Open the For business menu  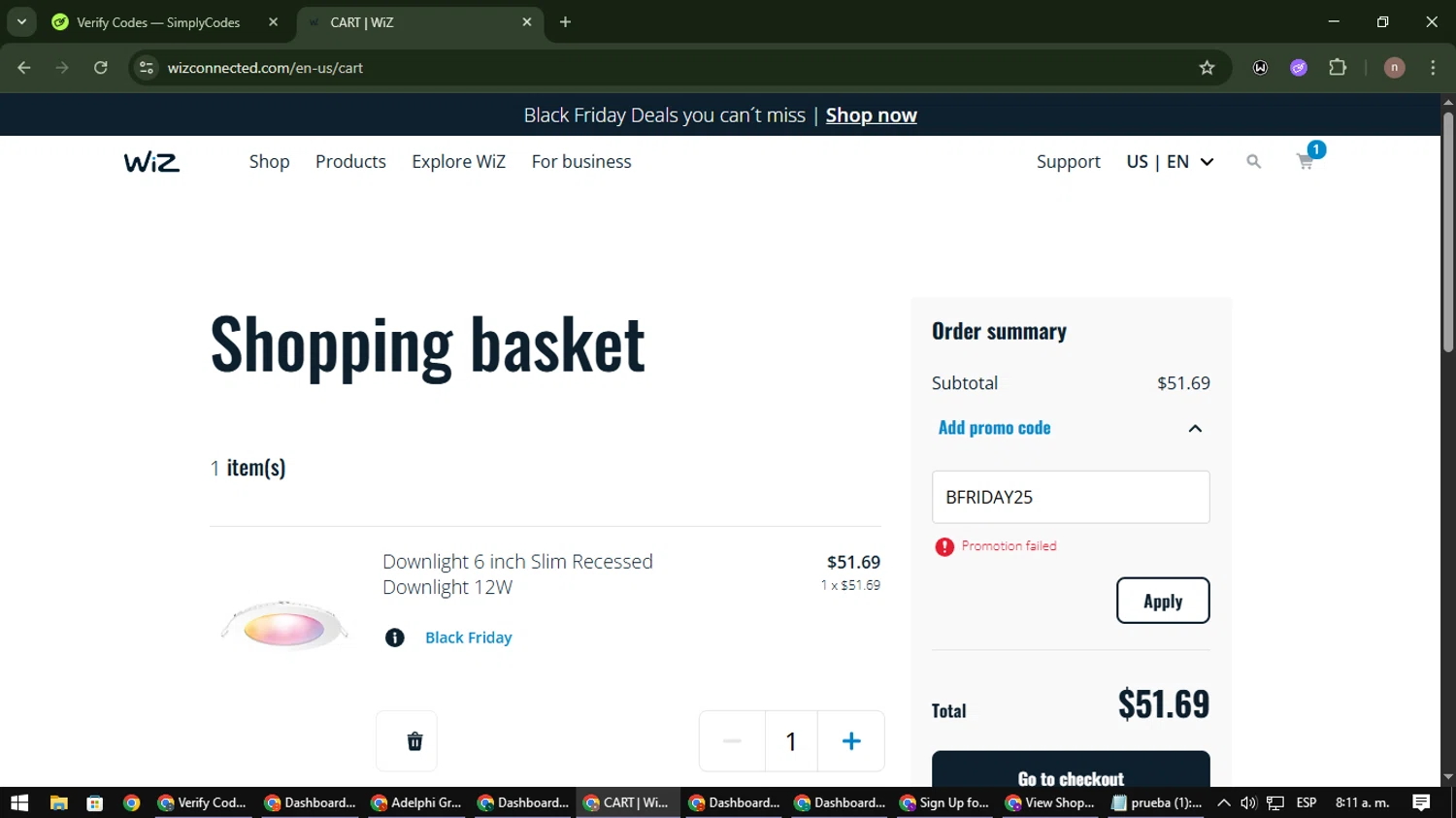coord(581,162)
